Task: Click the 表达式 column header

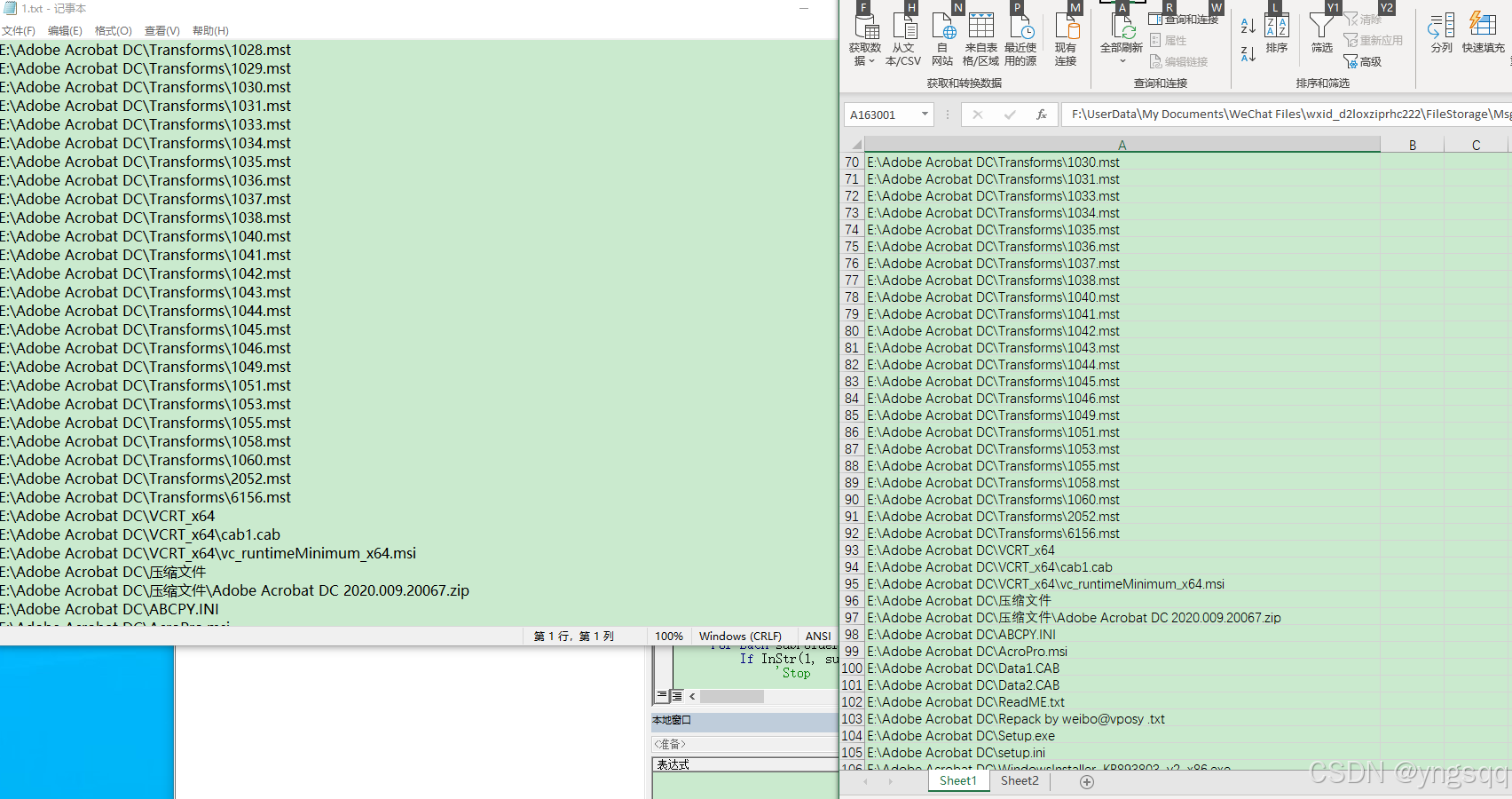Action: [x=673, y=764]
